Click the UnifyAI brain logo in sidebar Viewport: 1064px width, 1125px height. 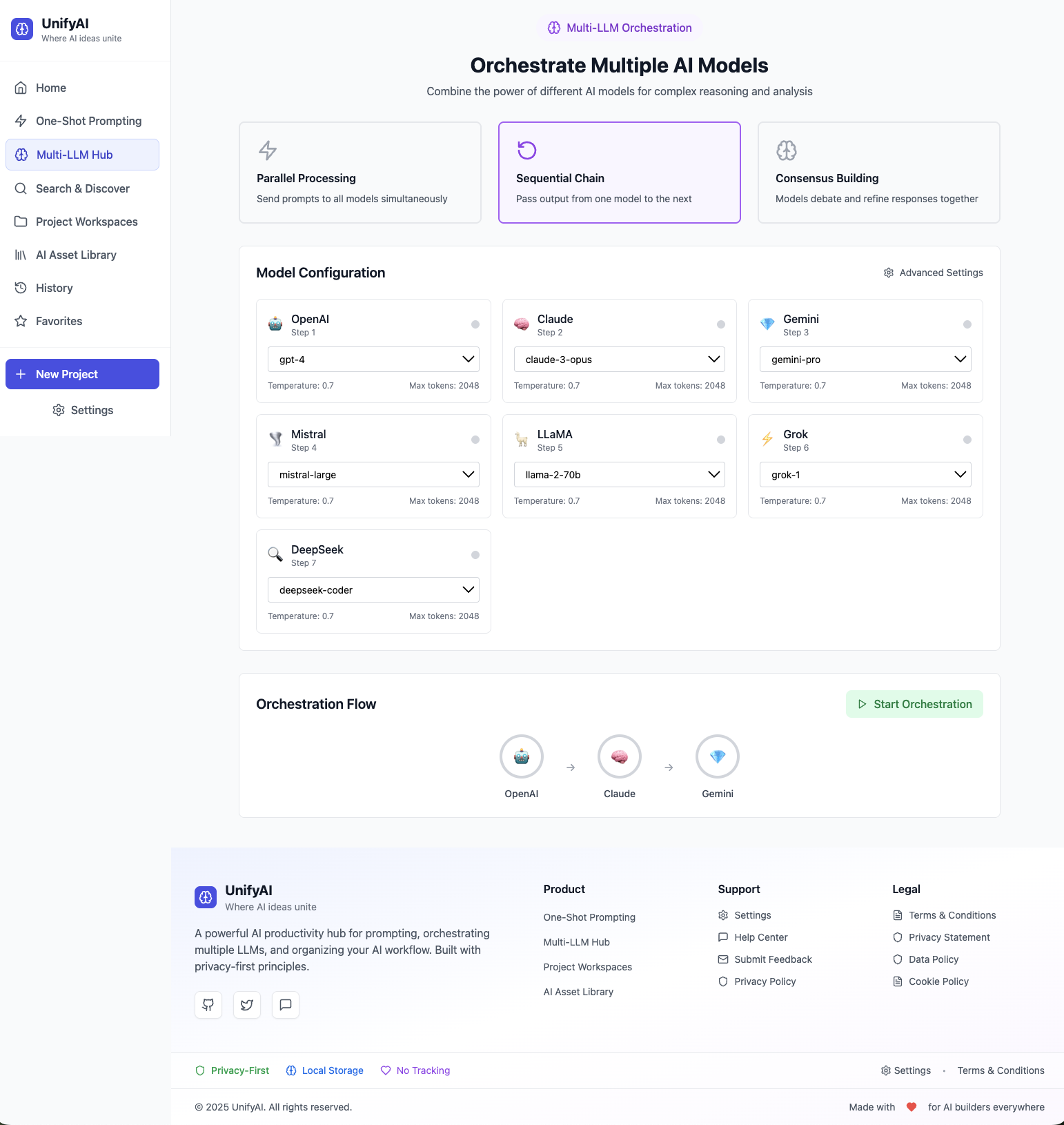[x=22, y=29]
